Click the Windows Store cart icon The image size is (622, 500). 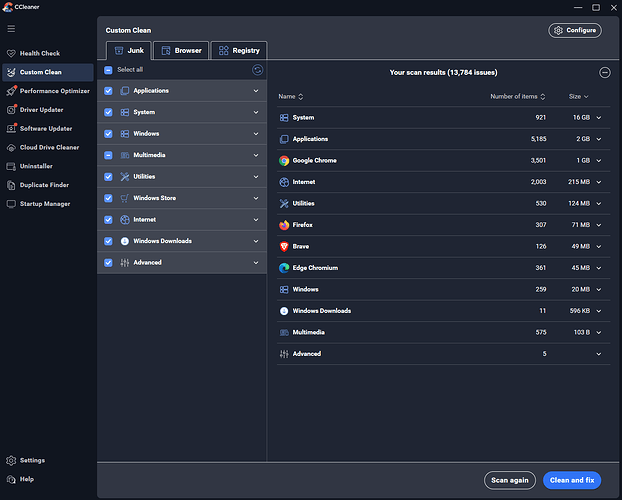click(x=125, y=198)
